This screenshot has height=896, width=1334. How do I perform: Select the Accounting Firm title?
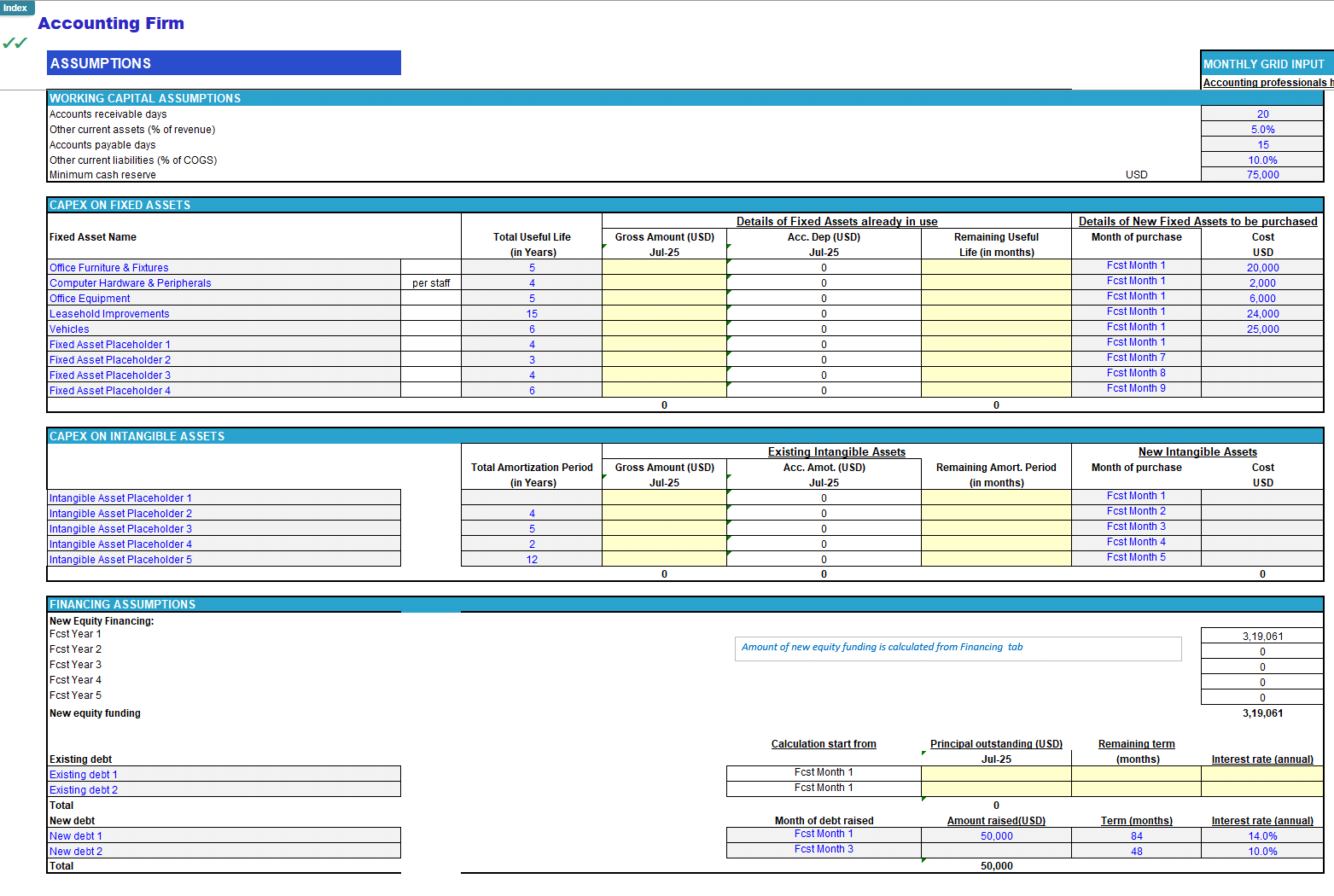pyautogui.click(x=111, y=24)
